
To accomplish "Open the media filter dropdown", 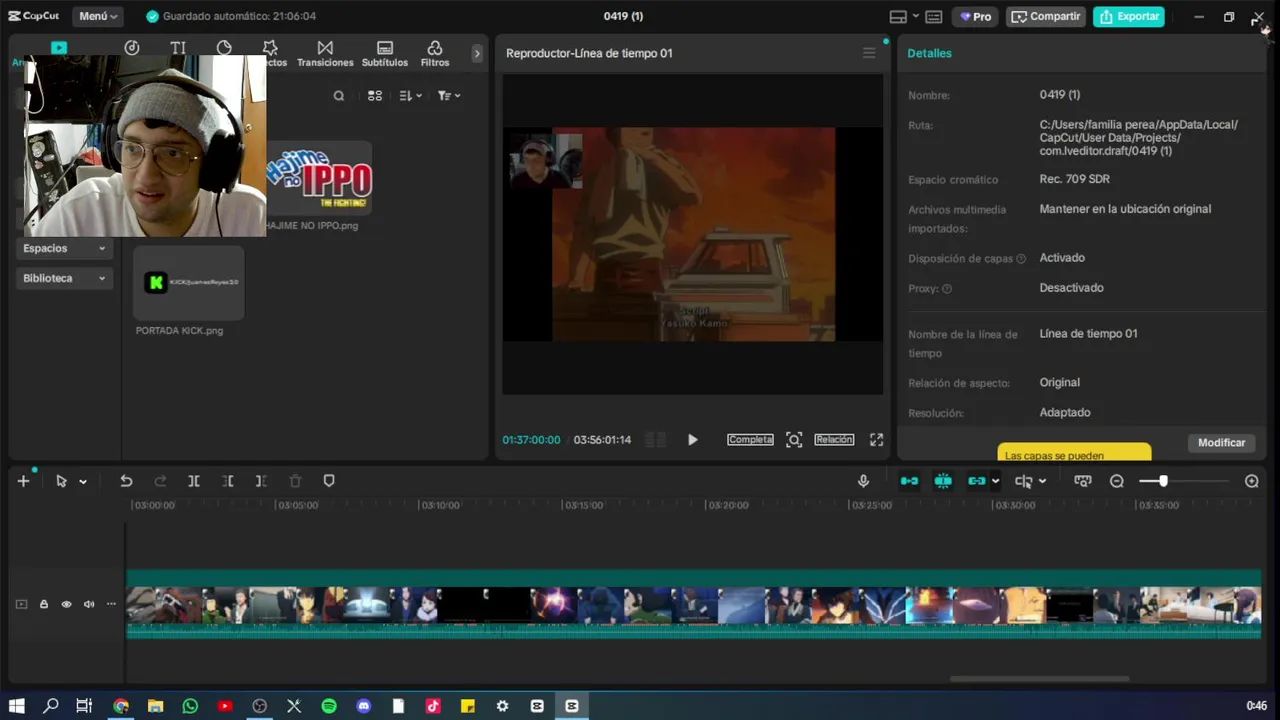I will coord(449,96).
